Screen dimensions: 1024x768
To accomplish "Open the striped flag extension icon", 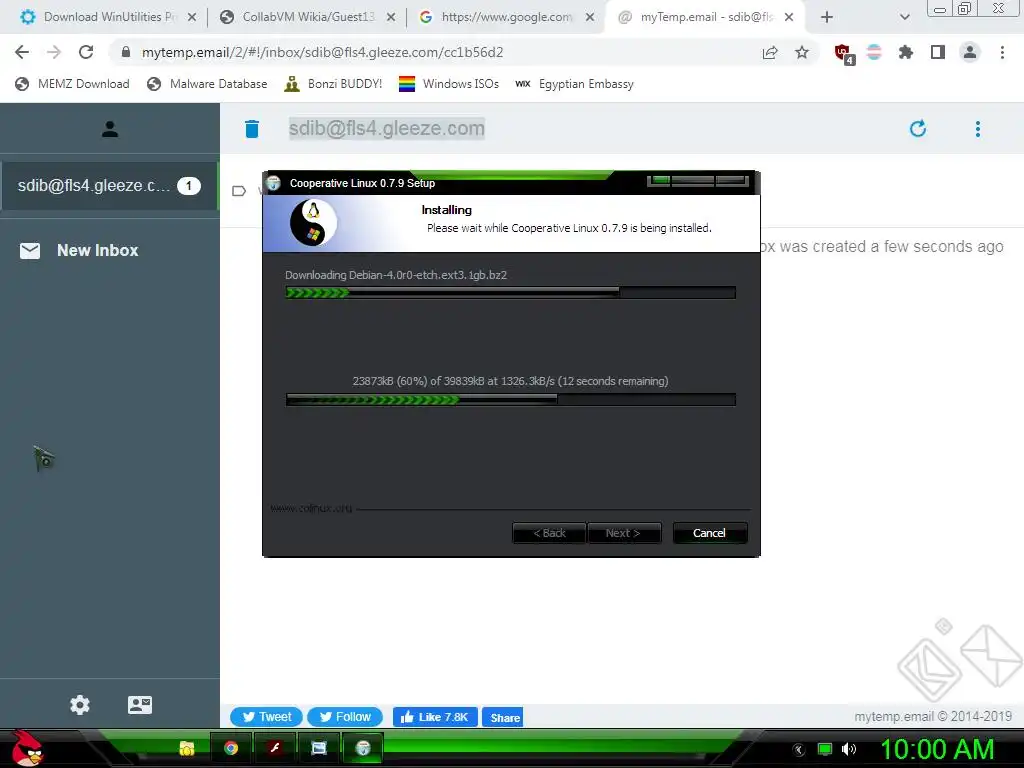I will (x=874, y=52).
